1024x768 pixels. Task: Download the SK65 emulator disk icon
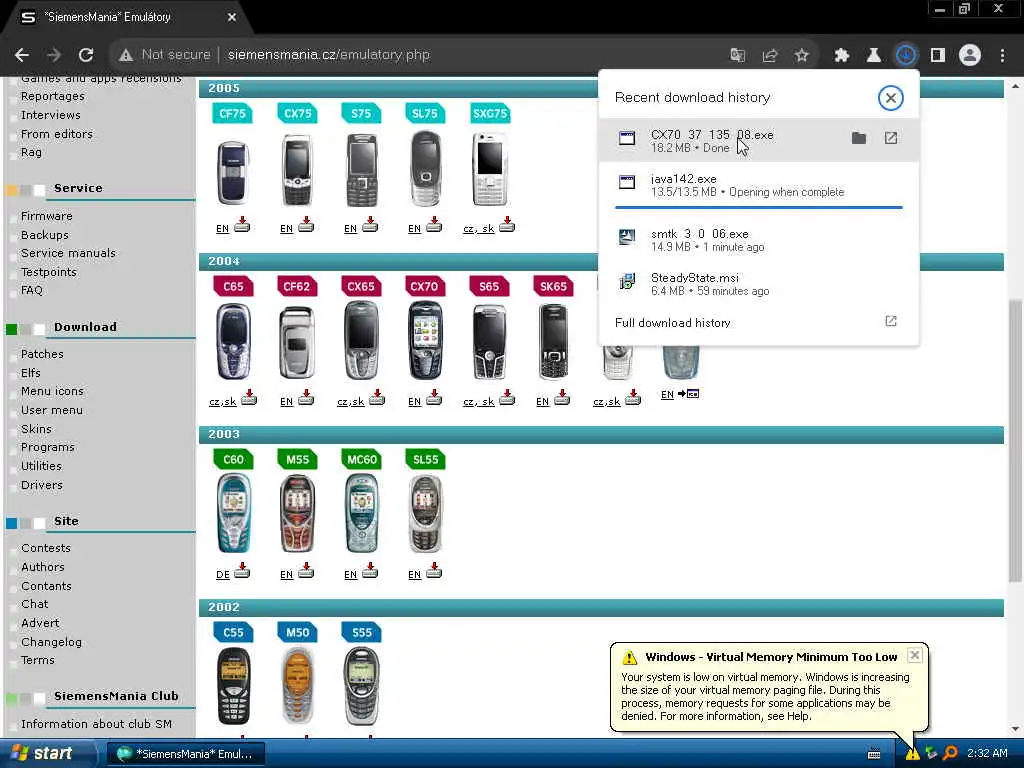562,398
